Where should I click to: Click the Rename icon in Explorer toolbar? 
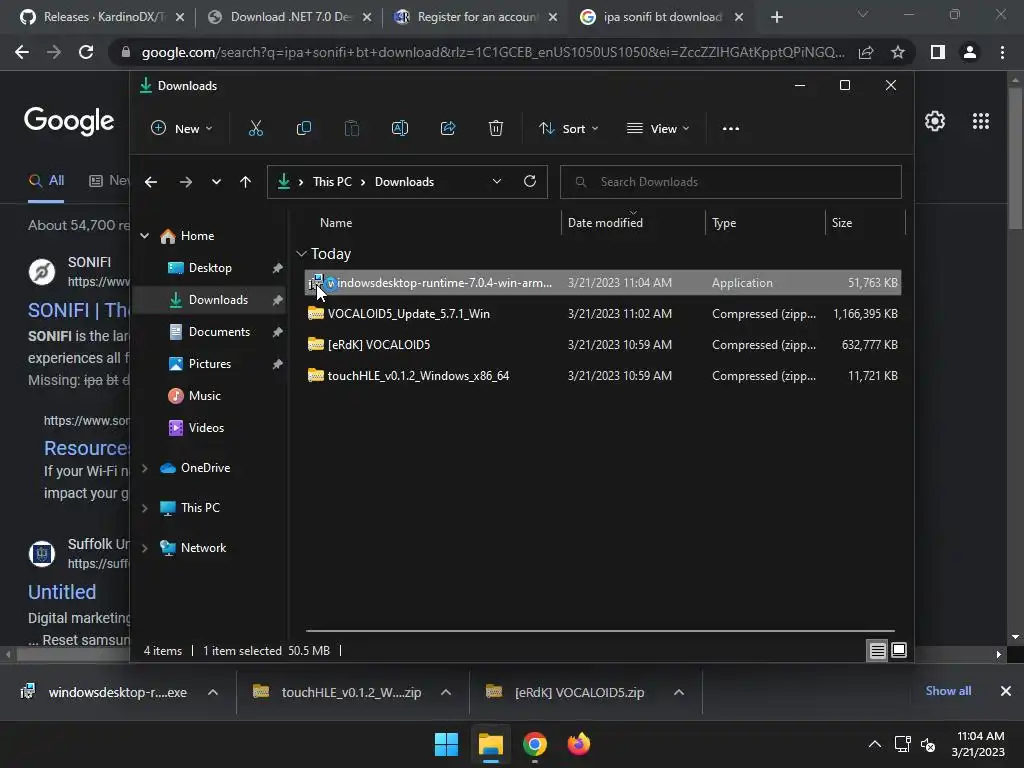tap(400, 129)
